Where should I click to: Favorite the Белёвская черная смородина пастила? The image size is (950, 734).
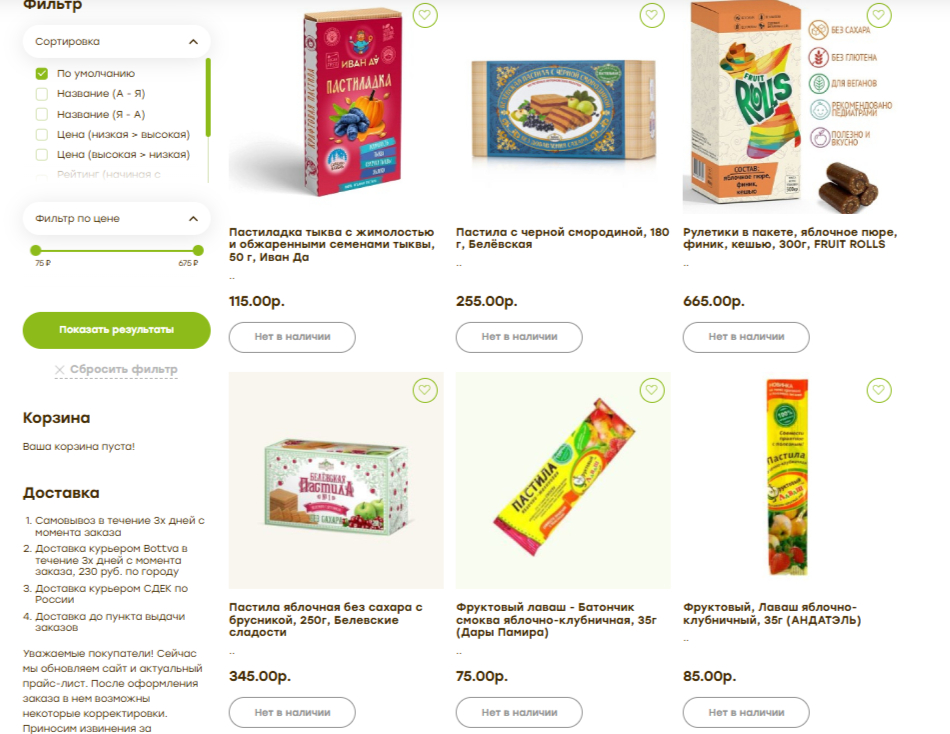pyautogui.click(x=652, y=15)
